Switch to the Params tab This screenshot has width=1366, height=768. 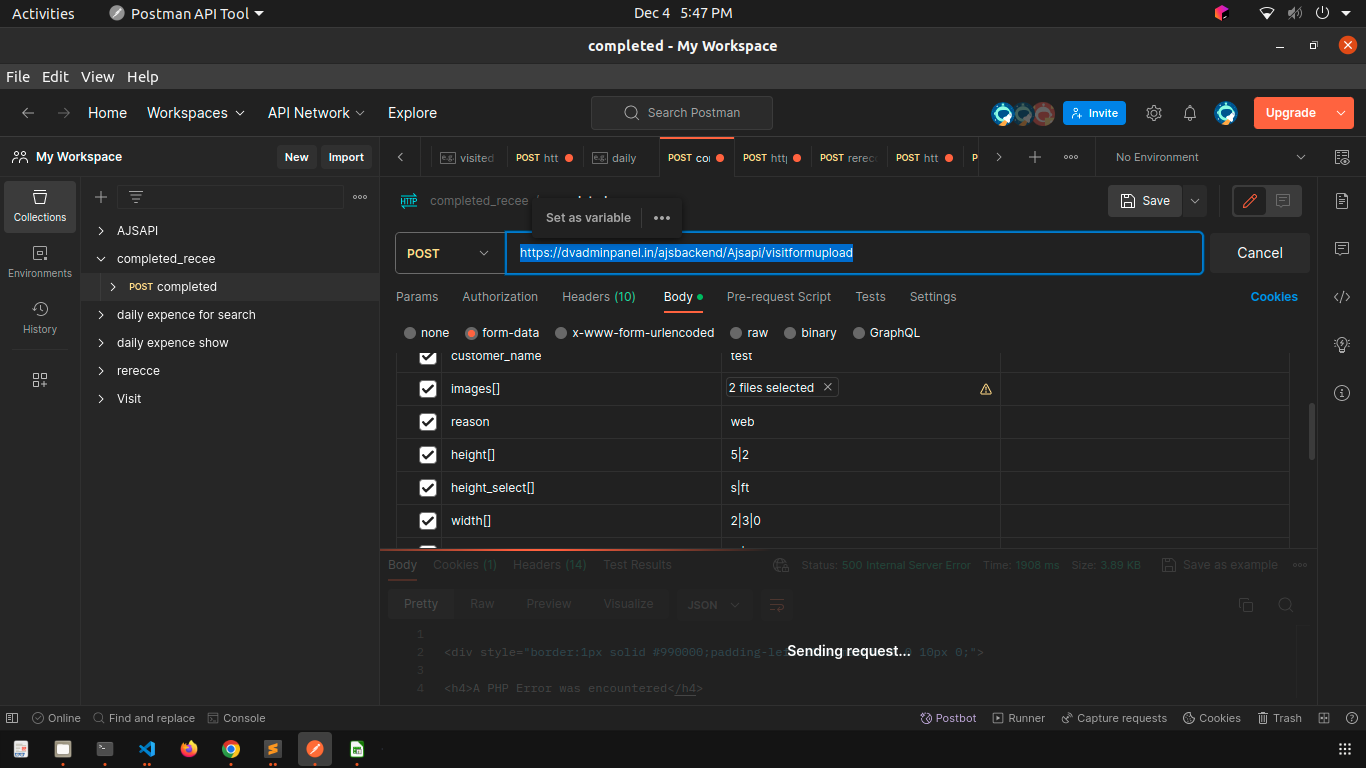417,297
